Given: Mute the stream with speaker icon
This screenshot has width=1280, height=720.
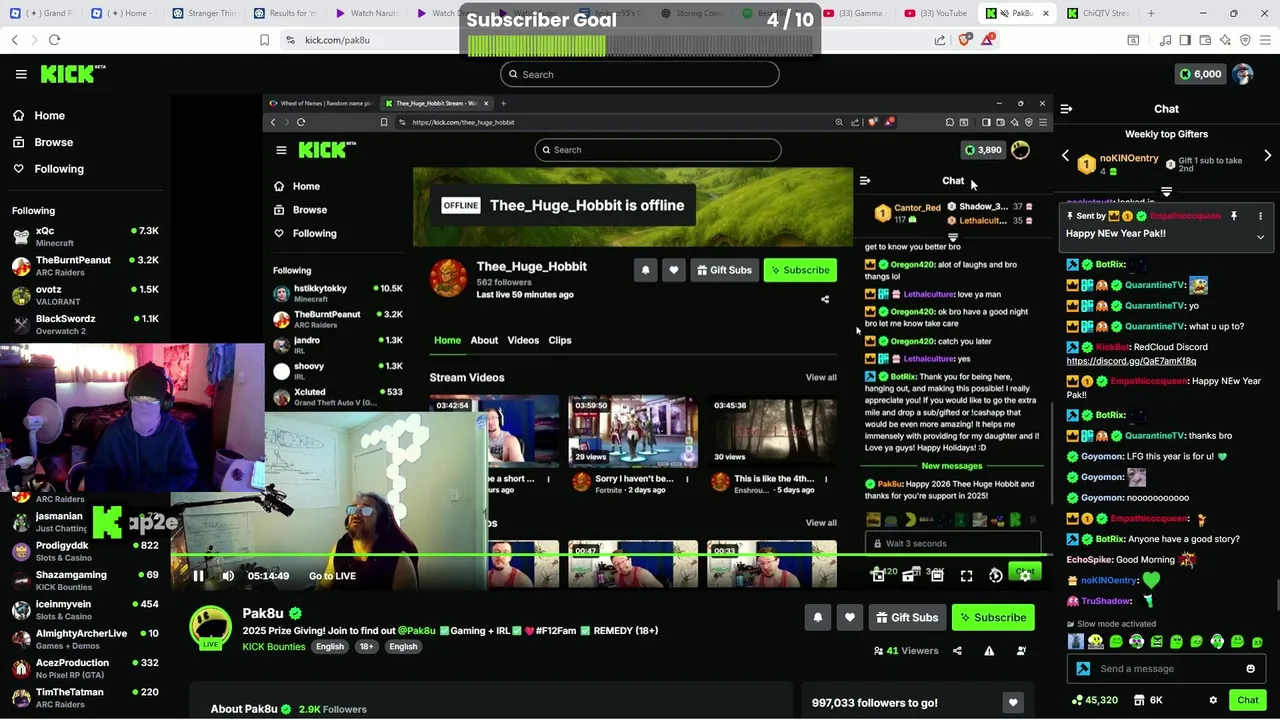Looking at the screenshot, I should (228, 576).
